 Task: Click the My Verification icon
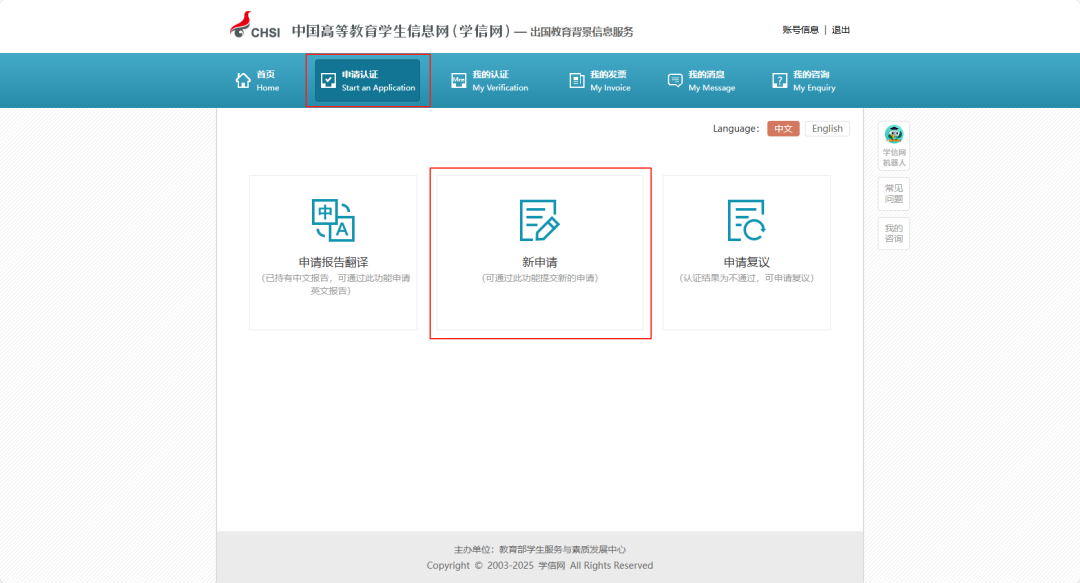(459, 81)
